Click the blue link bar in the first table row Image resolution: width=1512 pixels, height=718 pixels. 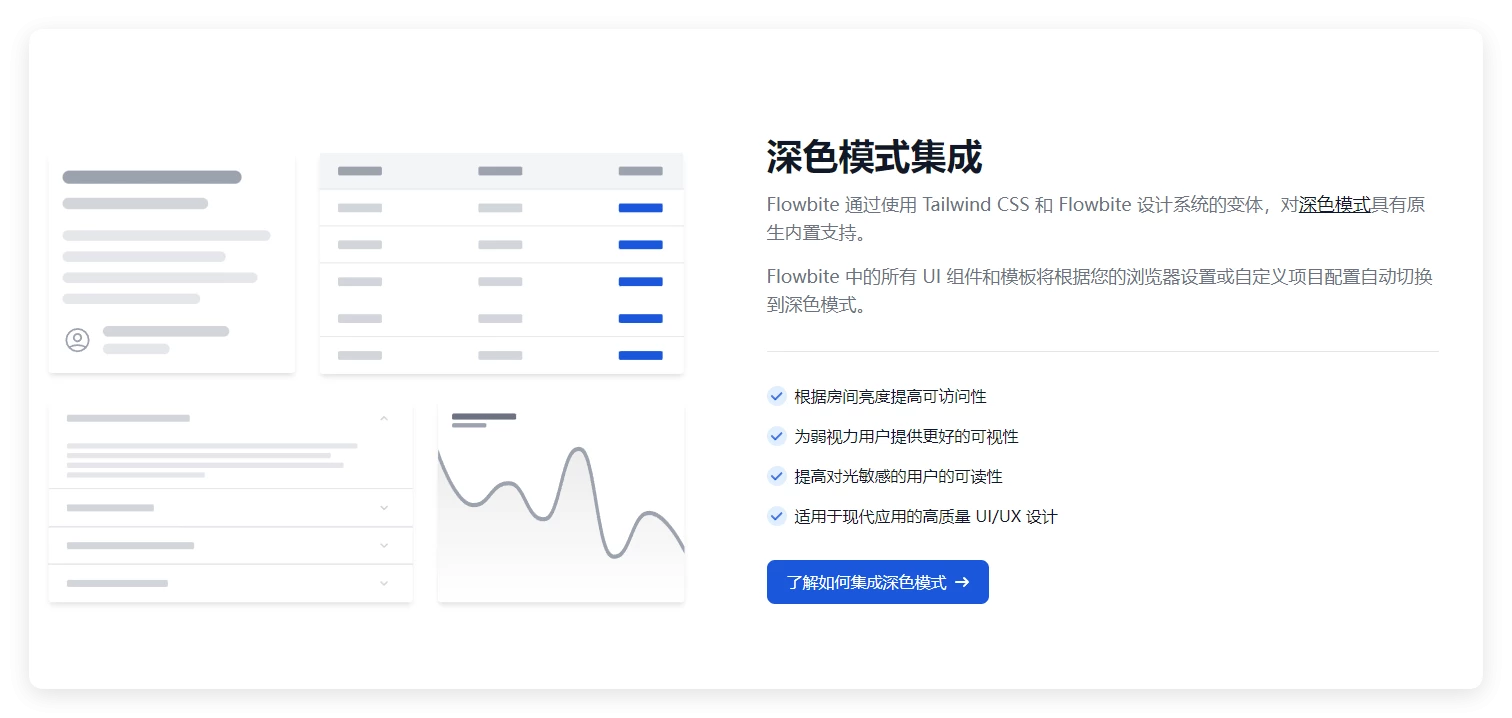click(x=640, y=208)
